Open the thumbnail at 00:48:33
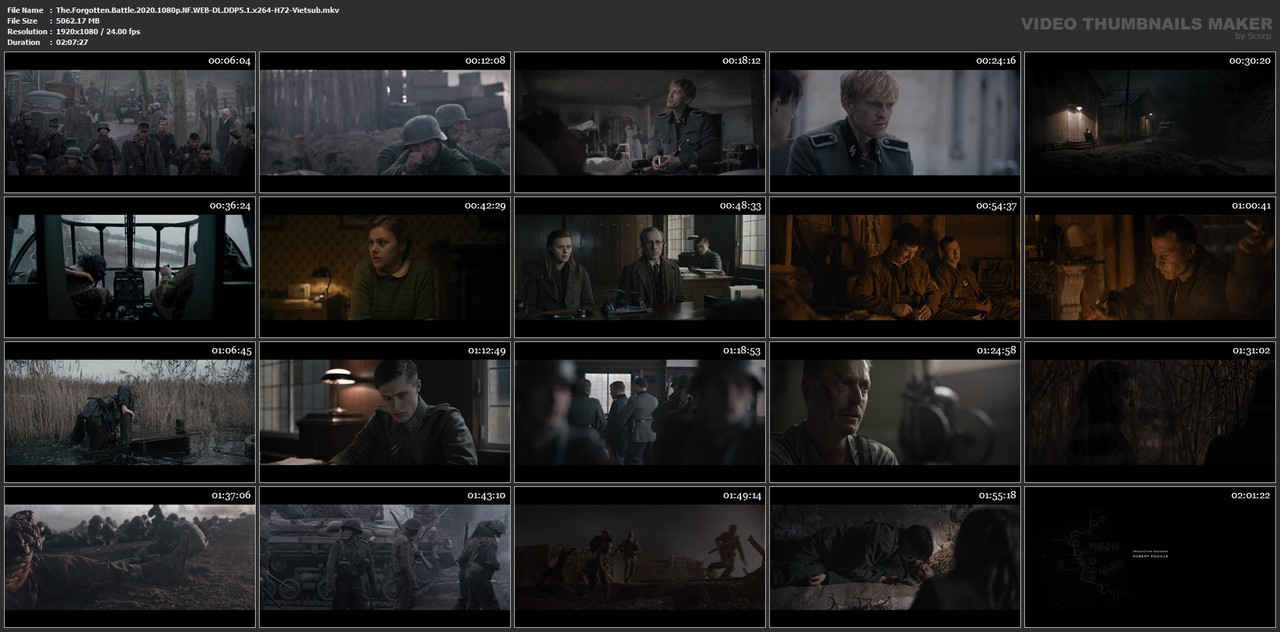 point(640,267)
